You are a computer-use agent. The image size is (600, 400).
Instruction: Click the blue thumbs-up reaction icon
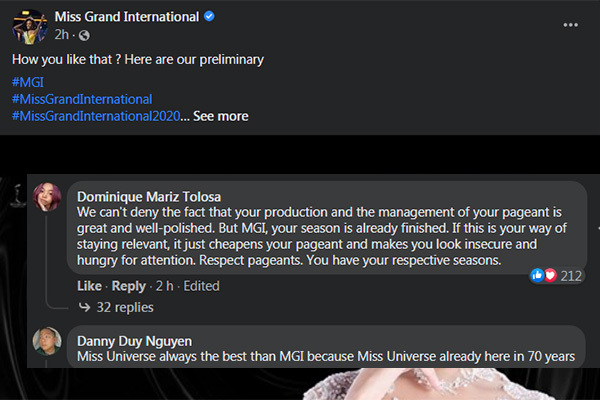click(538, 275)
